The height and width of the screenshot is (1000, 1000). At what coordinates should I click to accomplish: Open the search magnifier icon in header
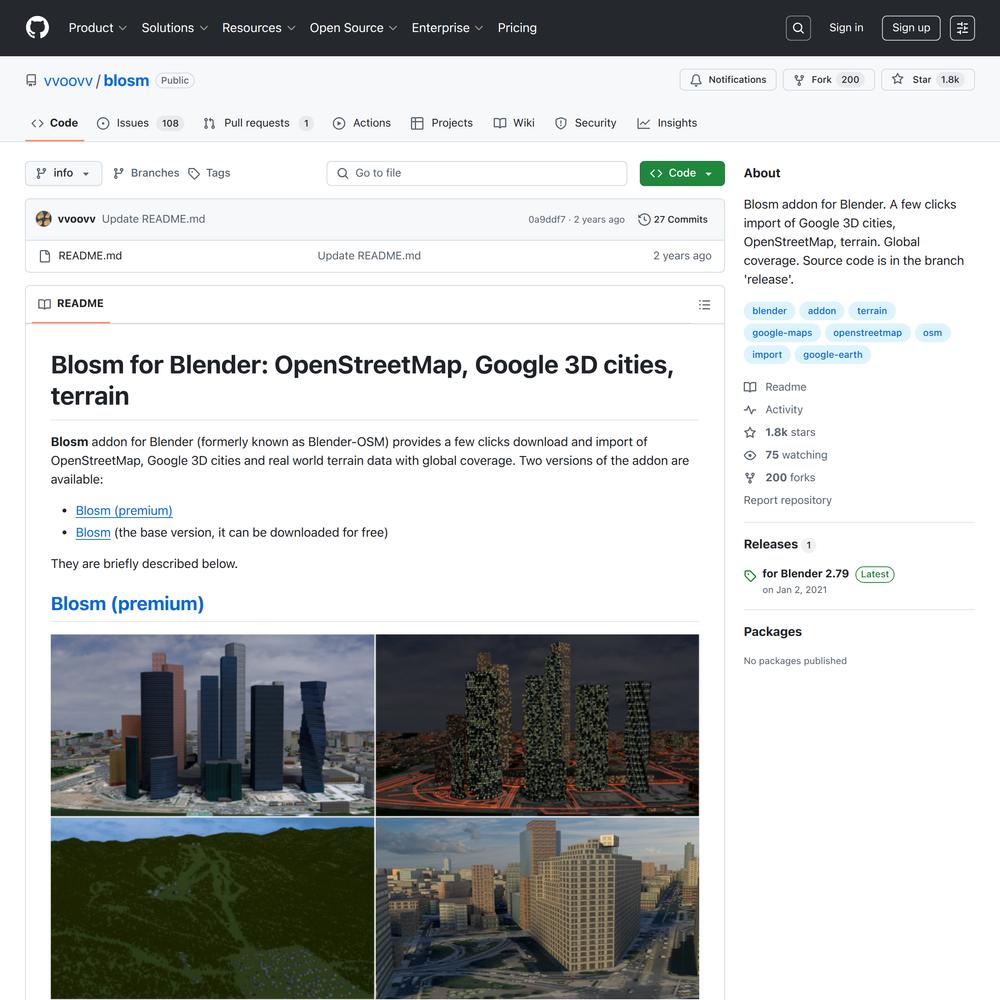coord(798,28)
